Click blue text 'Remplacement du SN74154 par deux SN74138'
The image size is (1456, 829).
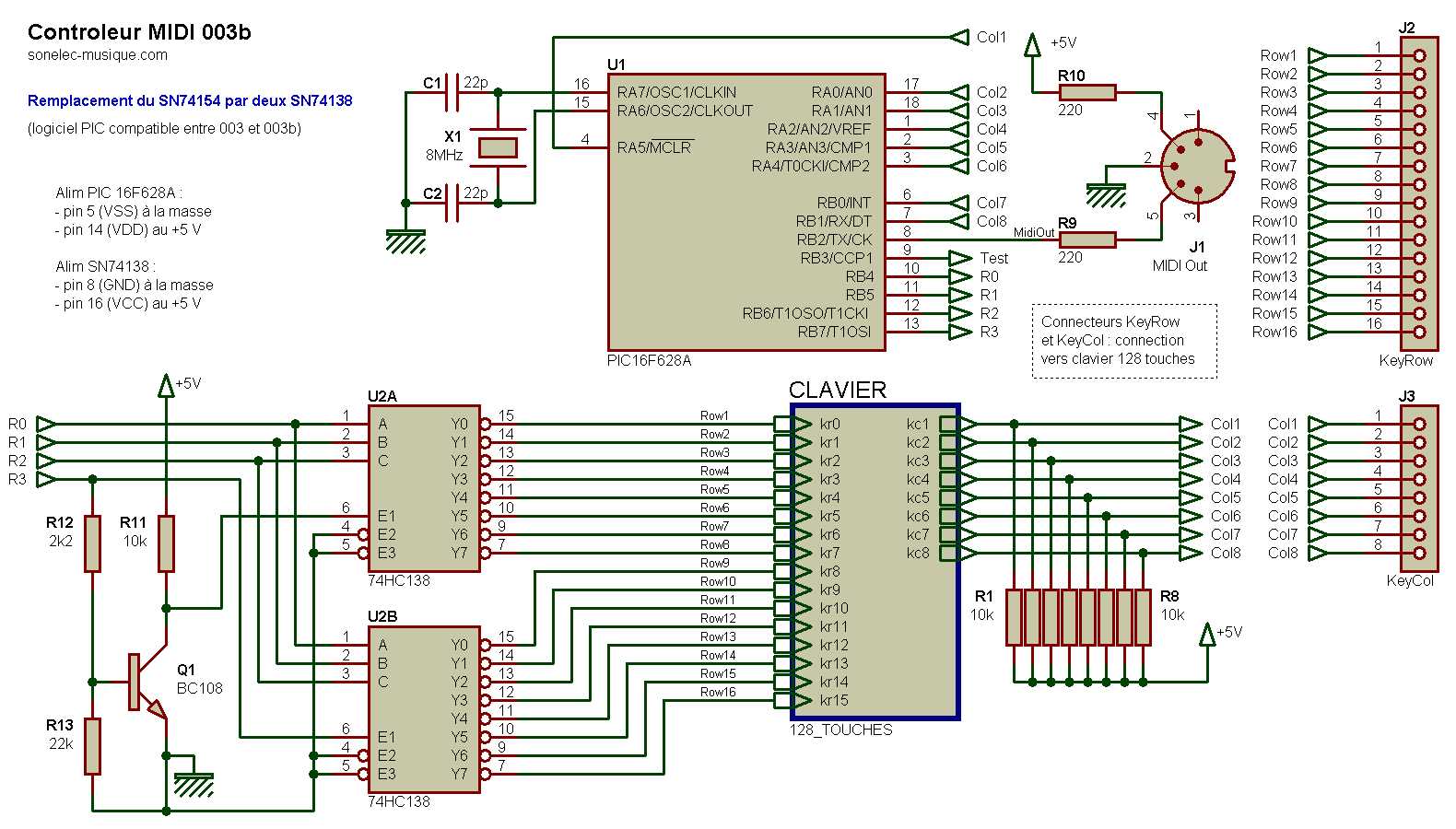coord(190,100)
